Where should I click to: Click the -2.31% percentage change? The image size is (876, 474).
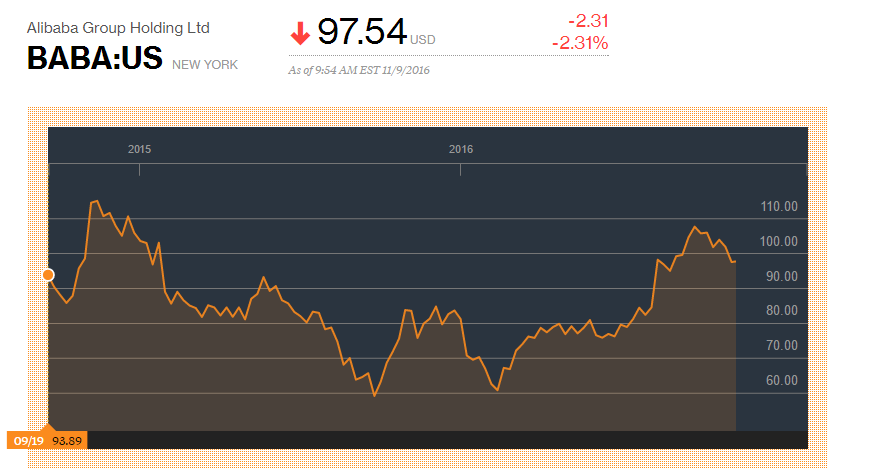pyautogui.click(x=580, y=43)
